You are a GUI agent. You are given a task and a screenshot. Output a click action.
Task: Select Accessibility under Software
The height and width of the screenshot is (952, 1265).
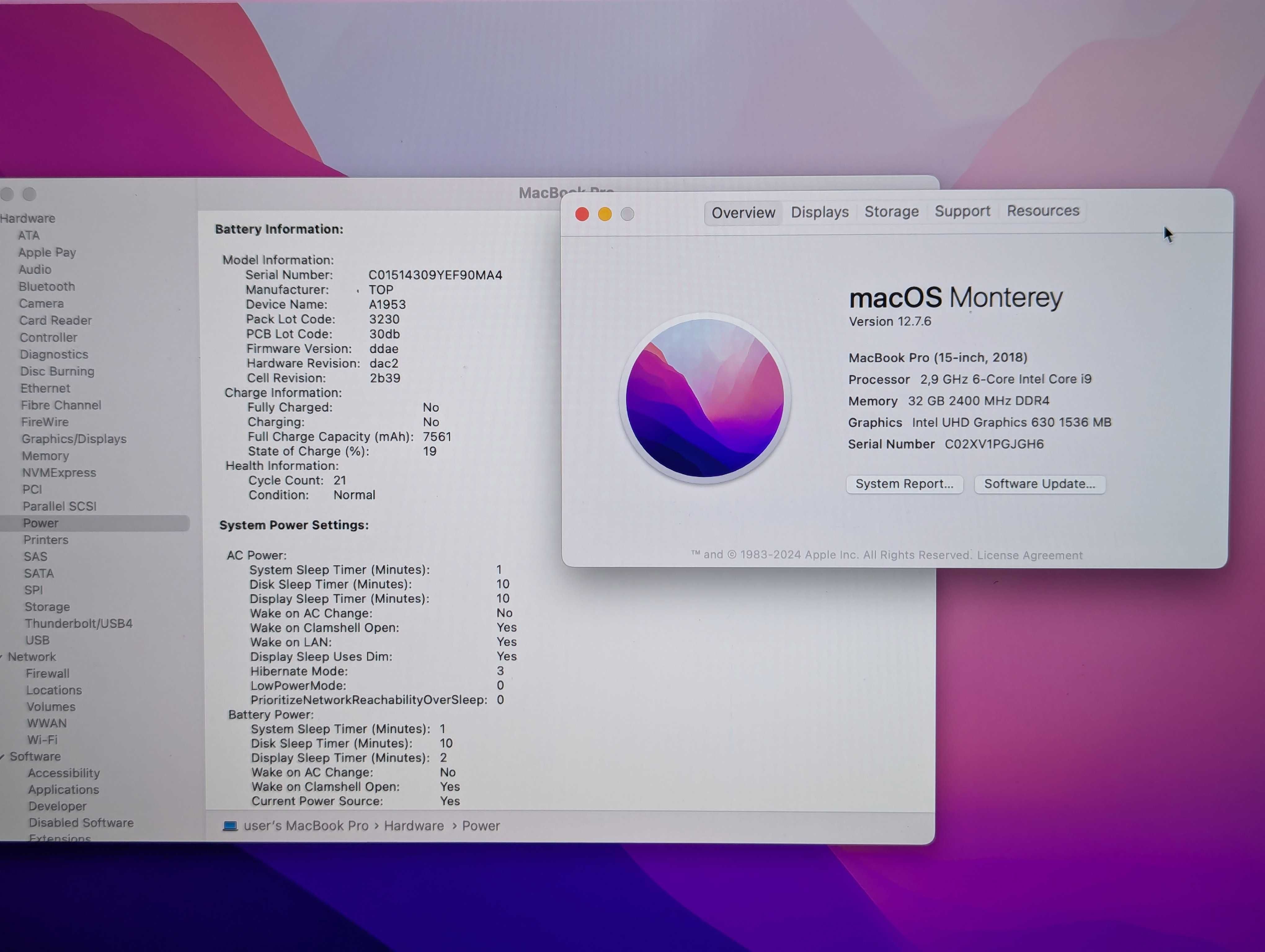[x=64, y=773]
